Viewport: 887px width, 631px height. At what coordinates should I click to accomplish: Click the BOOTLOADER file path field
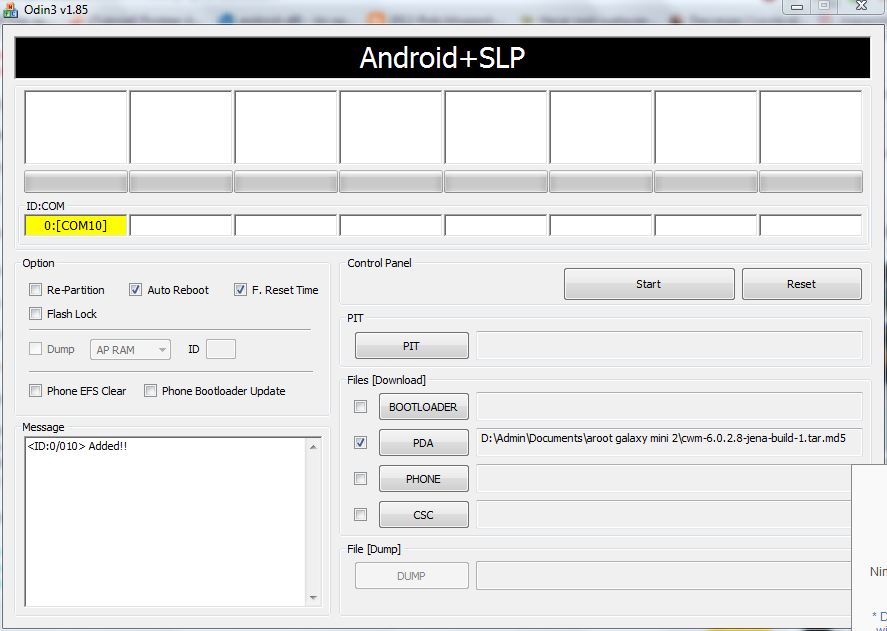click(x=669, y=407)
